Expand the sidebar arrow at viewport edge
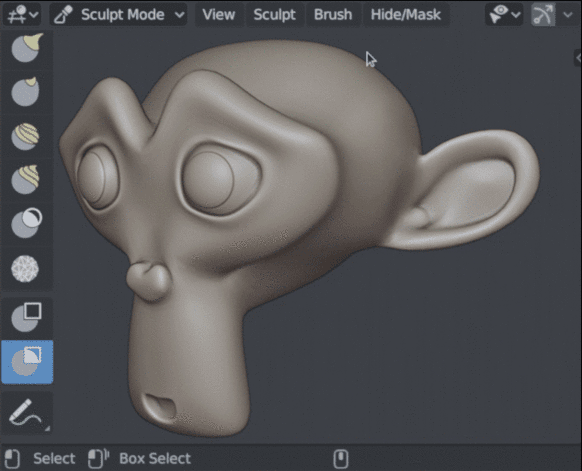Viewport: 582px width, 471px height. 578,58
